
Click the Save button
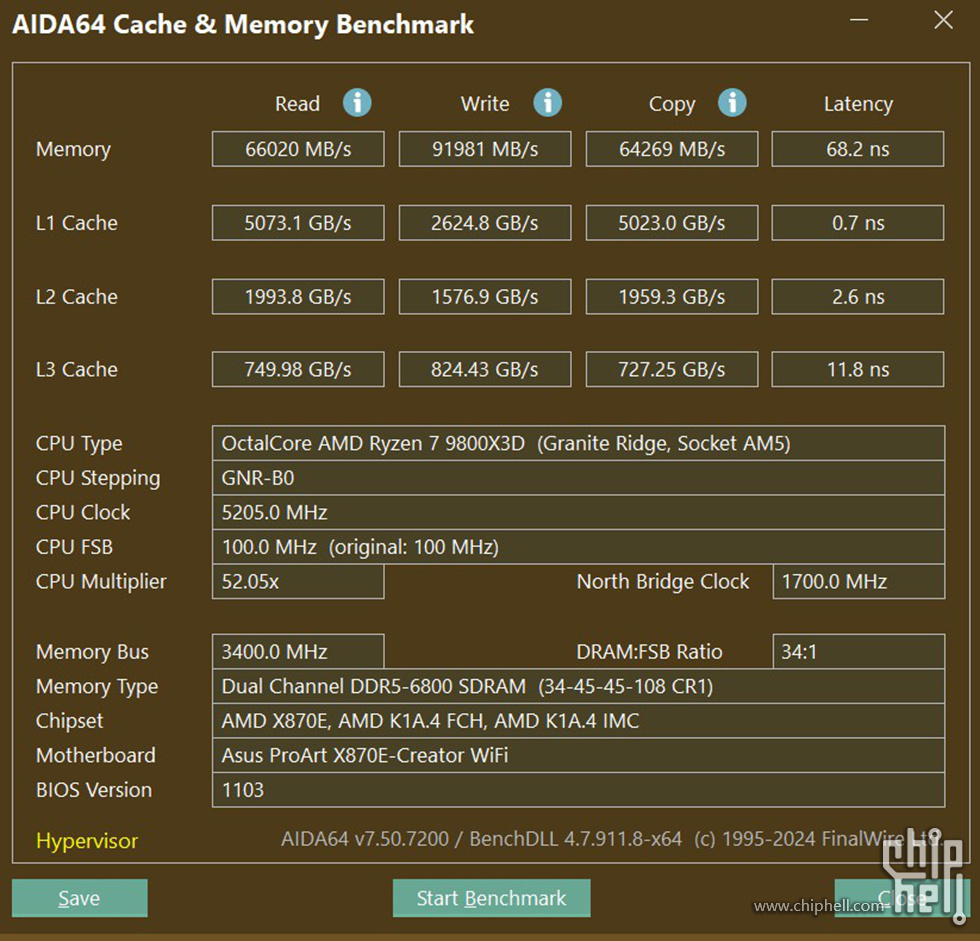tap(79, 898)
